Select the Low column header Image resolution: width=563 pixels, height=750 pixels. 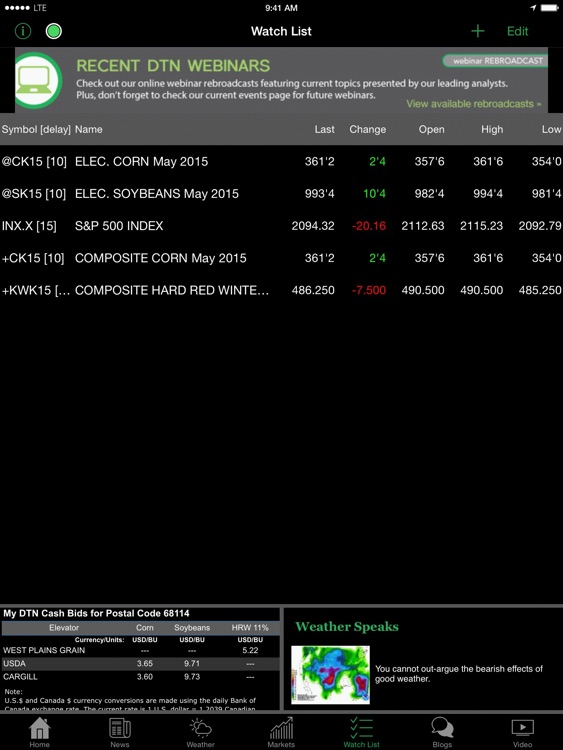551,129
